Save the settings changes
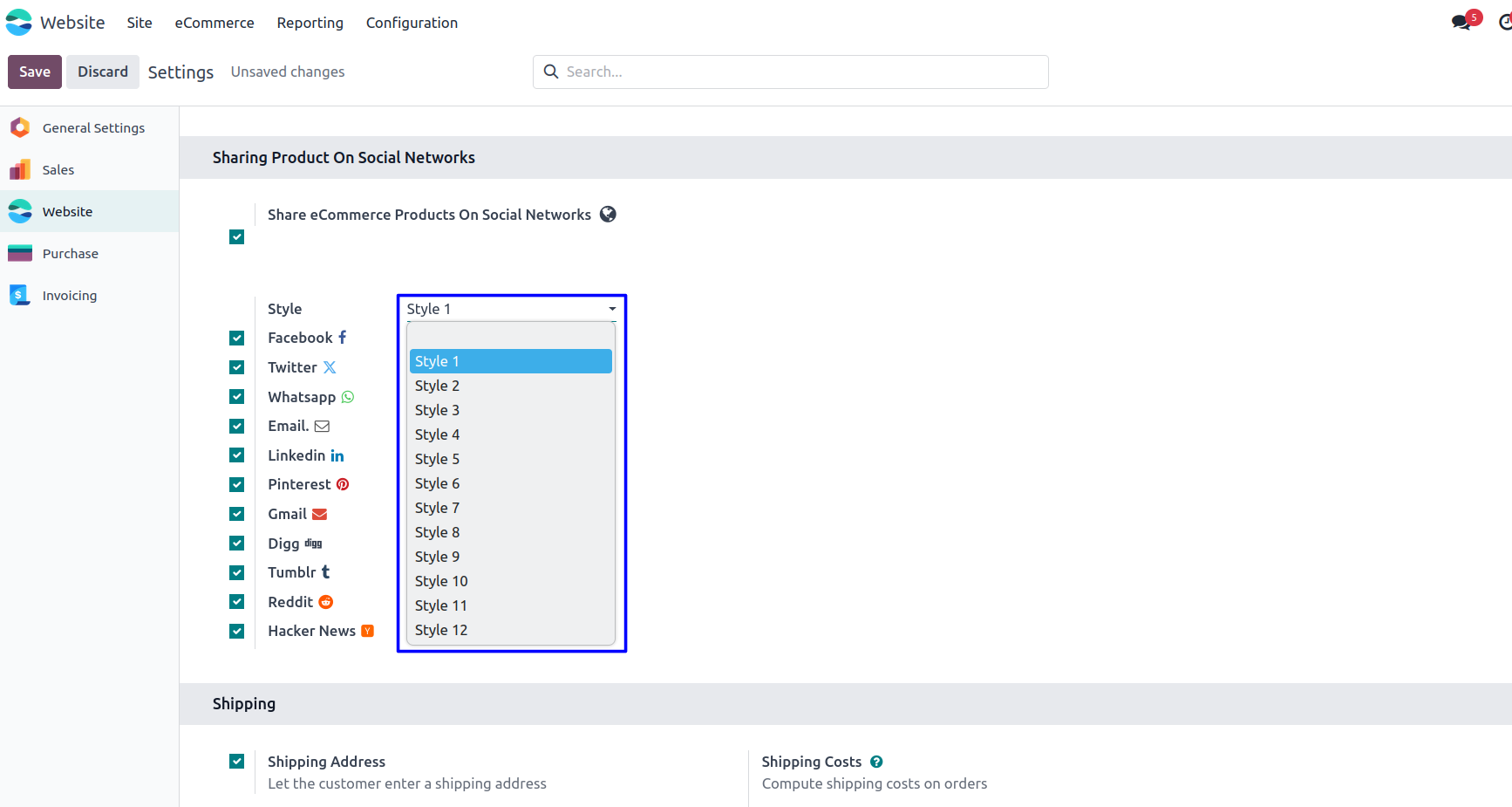Viewport: 1512px width, 807px height. click(x=35, y=72)
